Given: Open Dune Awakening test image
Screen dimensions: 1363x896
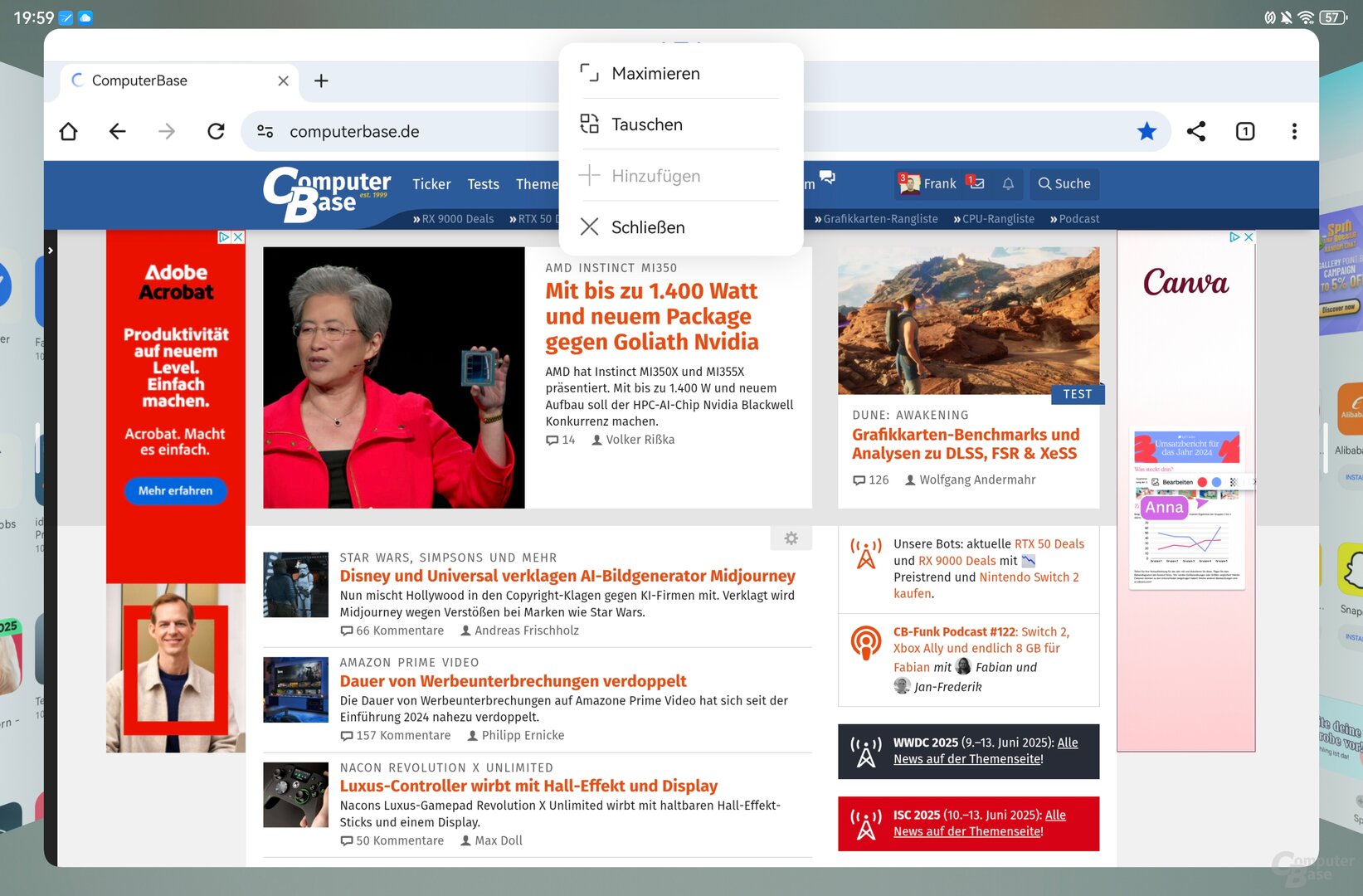Looking at the screenshot, I should tap(968, 320).
